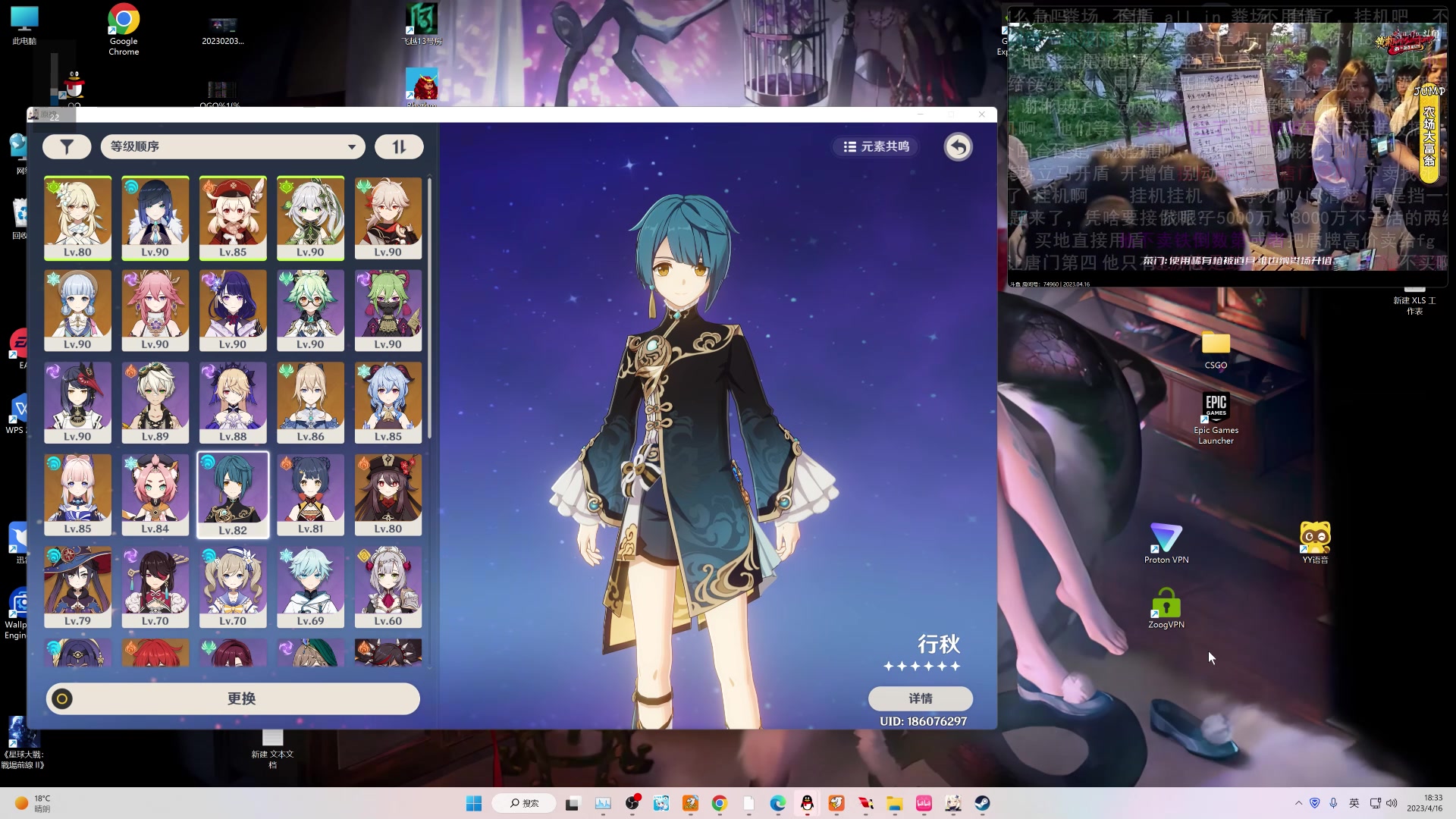This screenshot has height=819, width=1456.
Task: Open Windows Start menu
Action: [x=474, y=803]
